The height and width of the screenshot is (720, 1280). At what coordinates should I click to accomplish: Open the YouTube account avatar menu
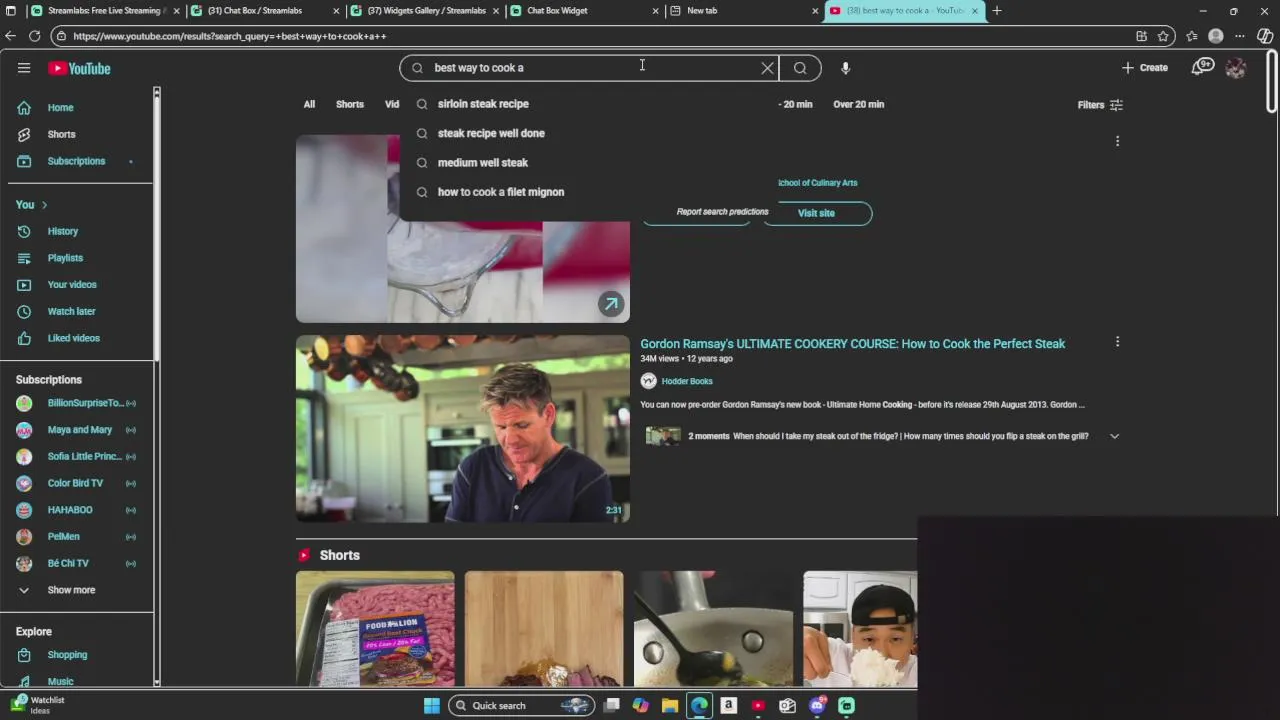click(x=1236, y=68)
